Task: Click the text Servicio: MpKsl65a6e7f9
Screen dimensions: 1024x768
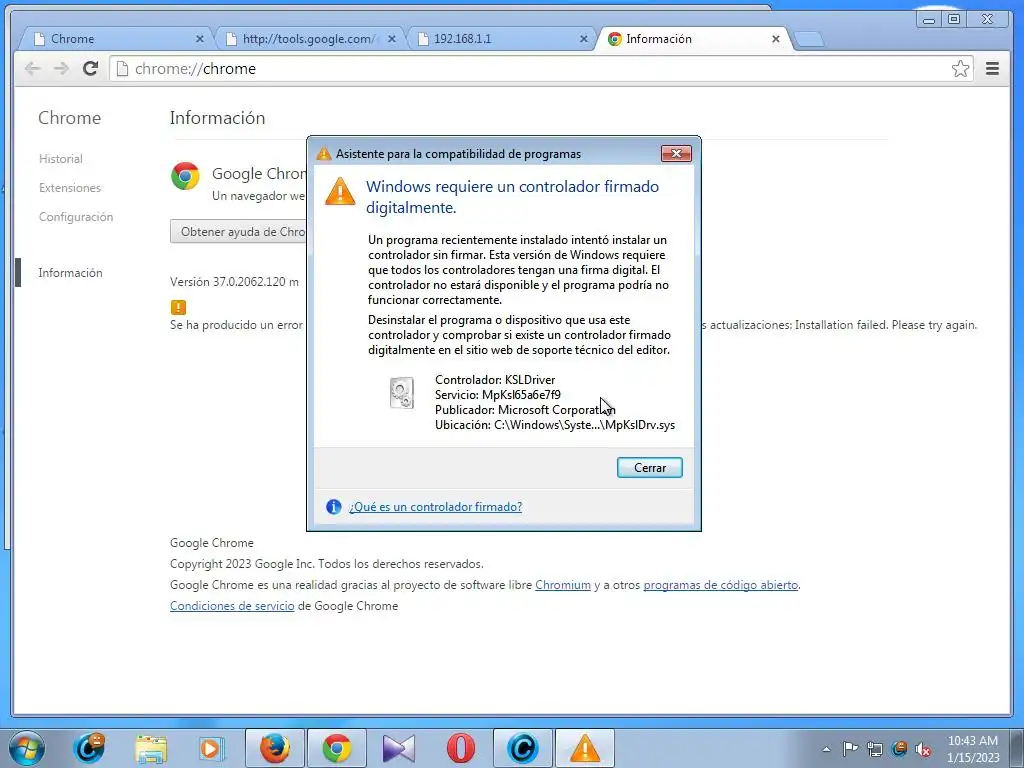Action: point(498,395)
